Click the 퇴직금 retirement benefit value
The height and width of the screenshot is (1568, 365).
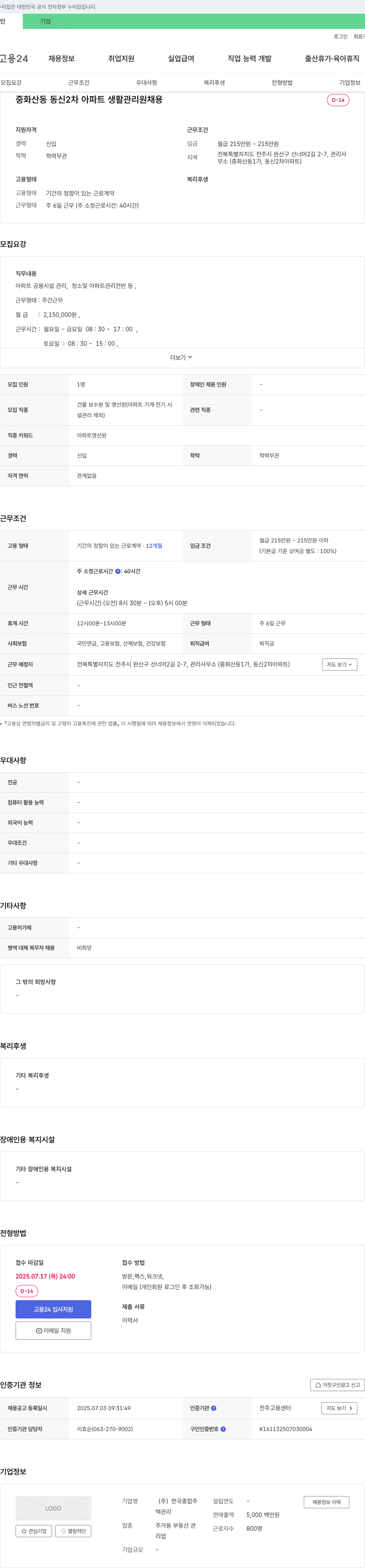[x=267, y=643]
